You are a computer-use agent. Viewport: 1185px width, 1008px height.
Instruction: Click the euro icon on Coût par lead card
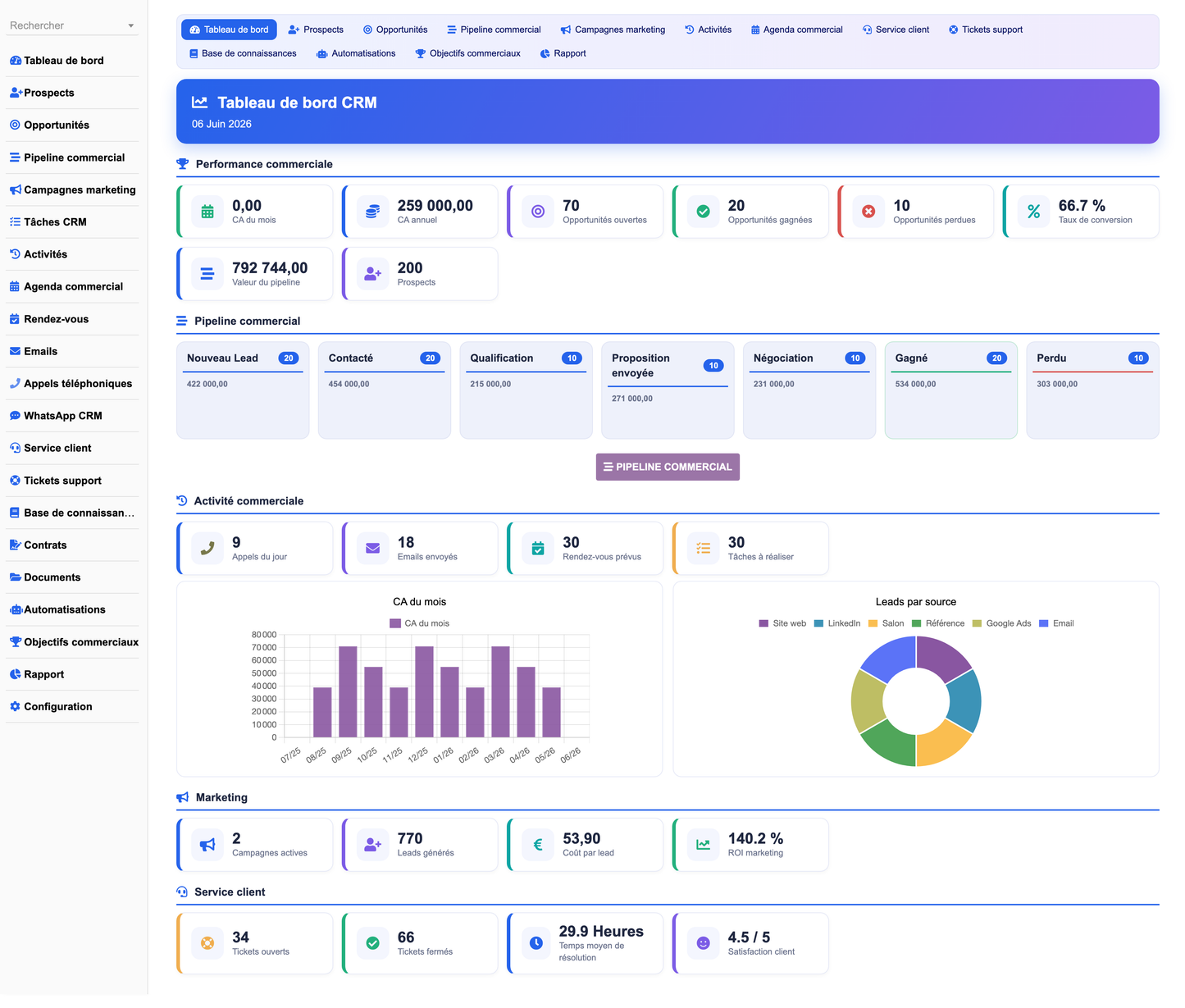pyautogui.click(x=538, y=845)
